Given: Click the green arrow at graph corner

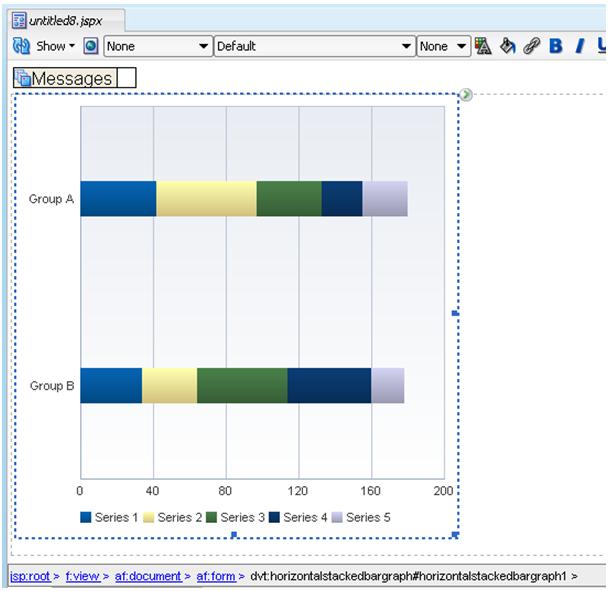Looking at the screenshot, I should coord(466,95).
